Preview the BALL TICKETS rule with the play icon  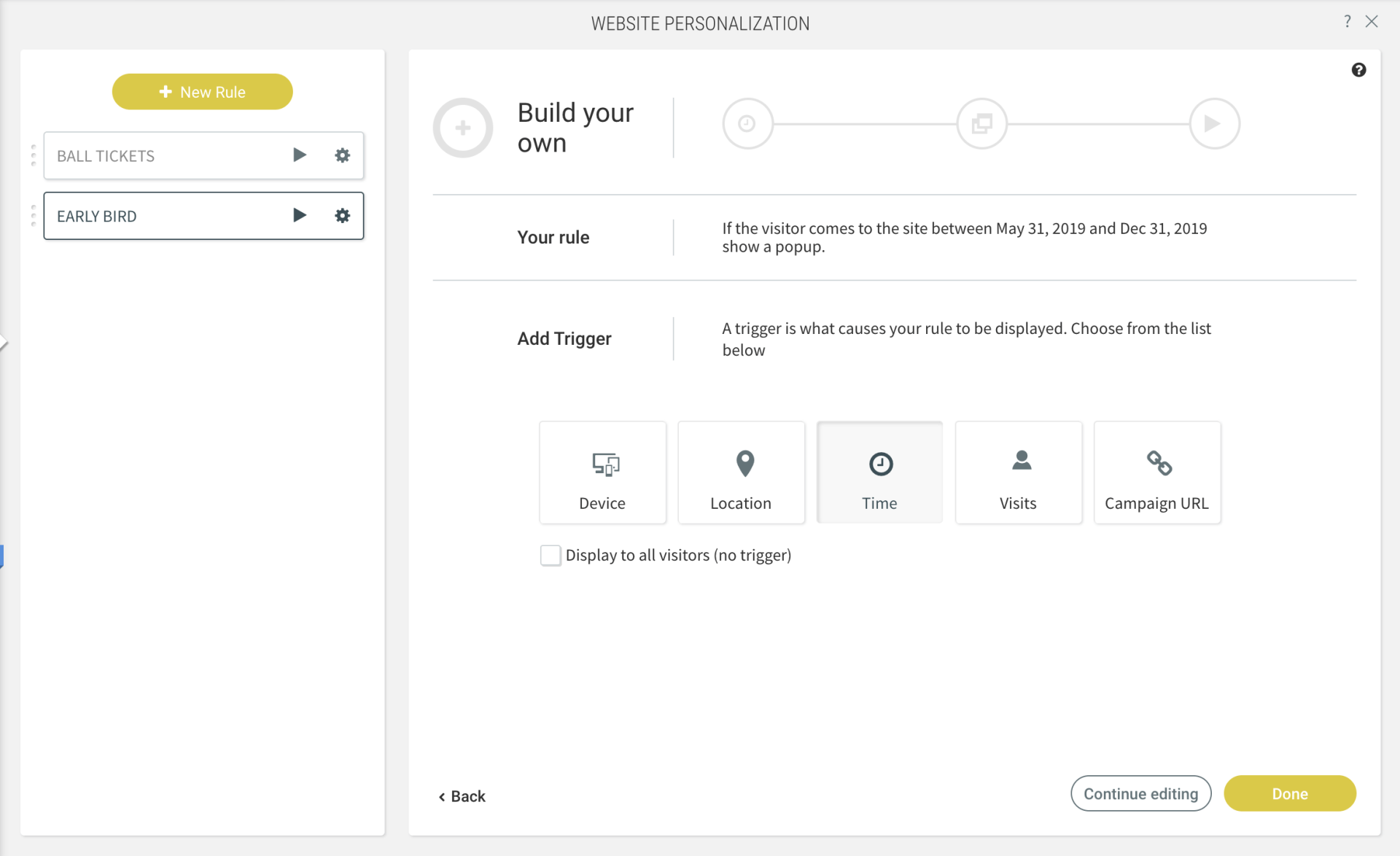click(x=299, y=155)
